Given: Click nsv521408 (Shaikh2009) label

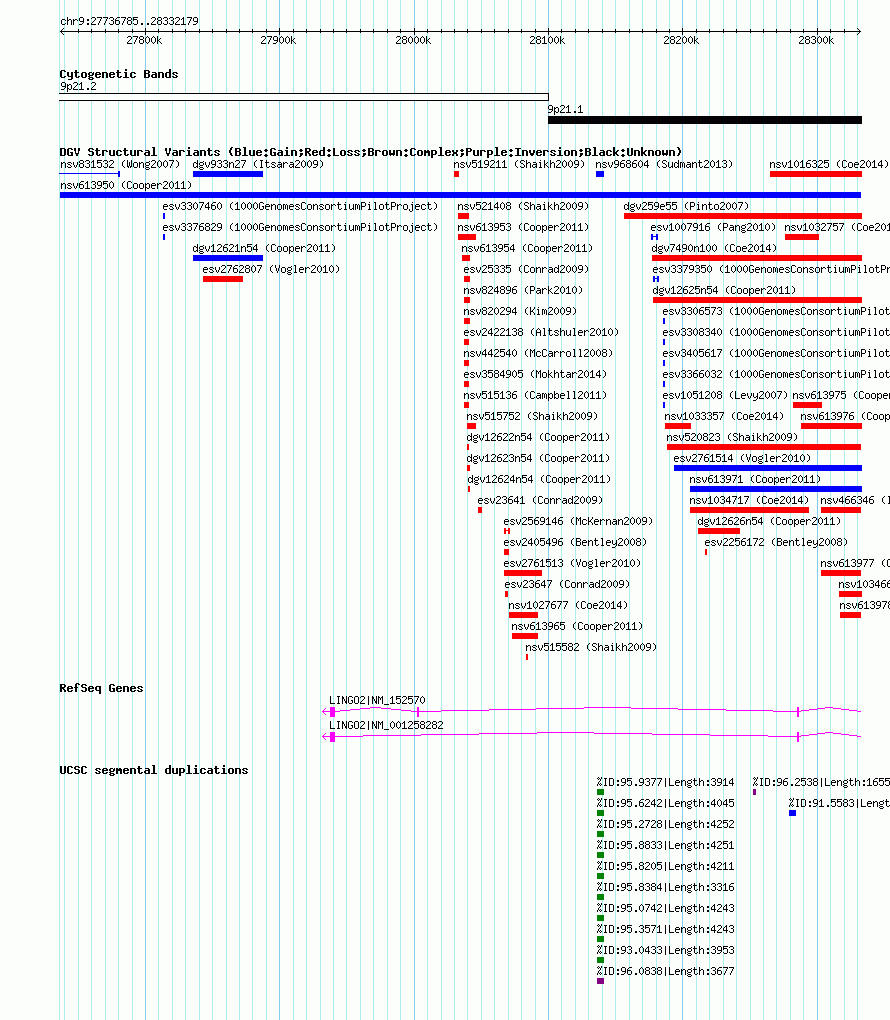Looking at the screenshot, I should [x=523, y=206].
